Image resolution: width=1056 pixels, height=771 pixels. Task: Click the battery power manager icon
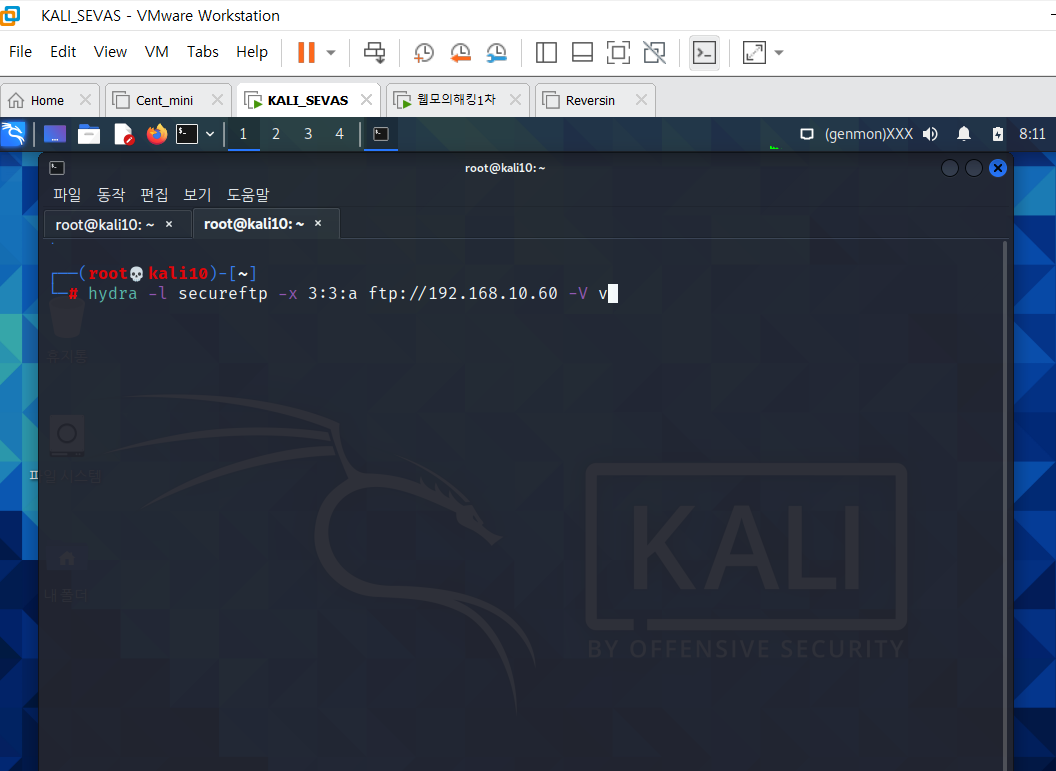(997, 134)
